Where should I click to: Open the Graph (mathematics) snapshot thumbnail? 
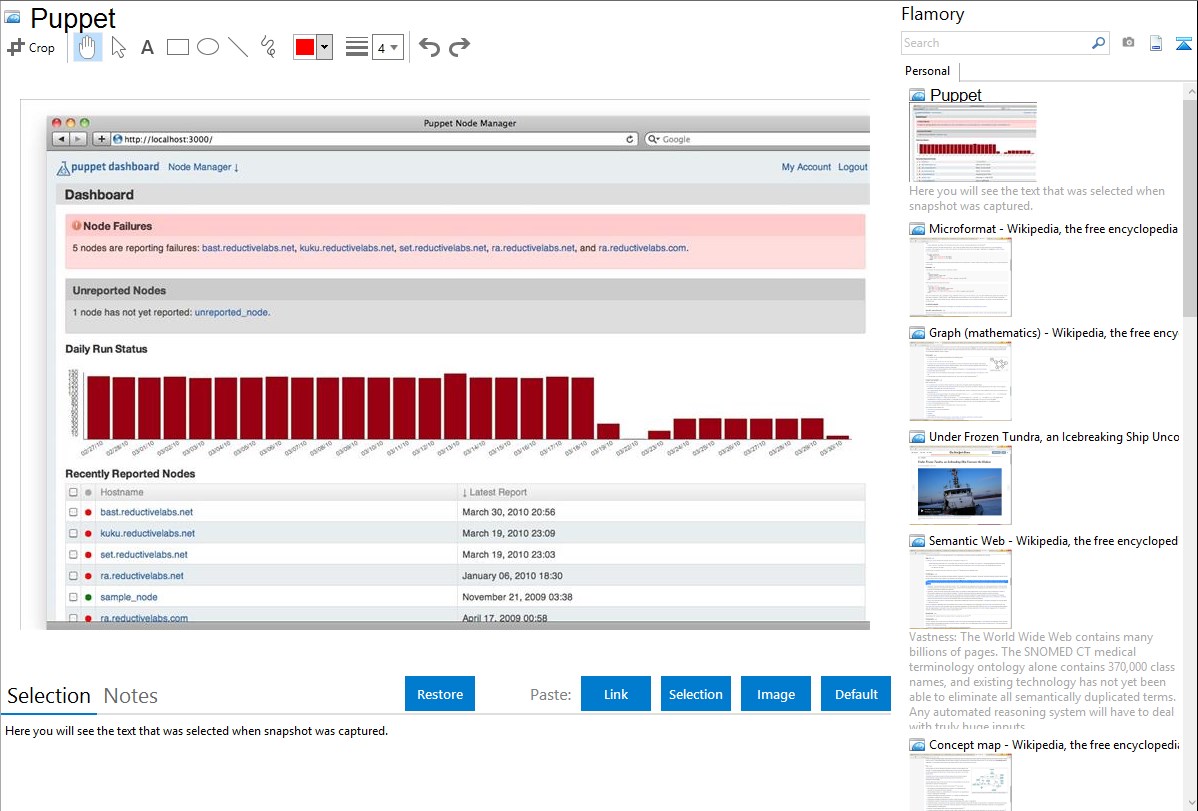(x=960, y=381)
